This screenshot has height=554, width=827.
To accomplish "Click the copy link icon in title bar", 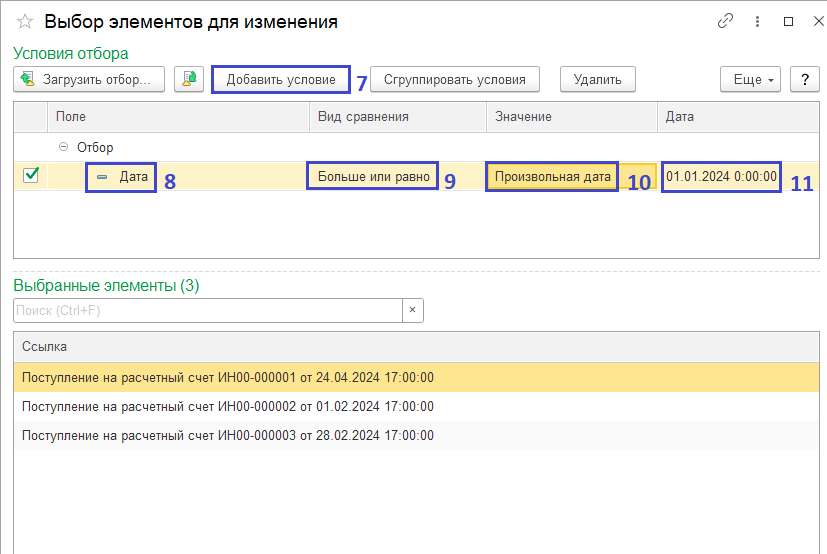I will [x=726, y=21].
